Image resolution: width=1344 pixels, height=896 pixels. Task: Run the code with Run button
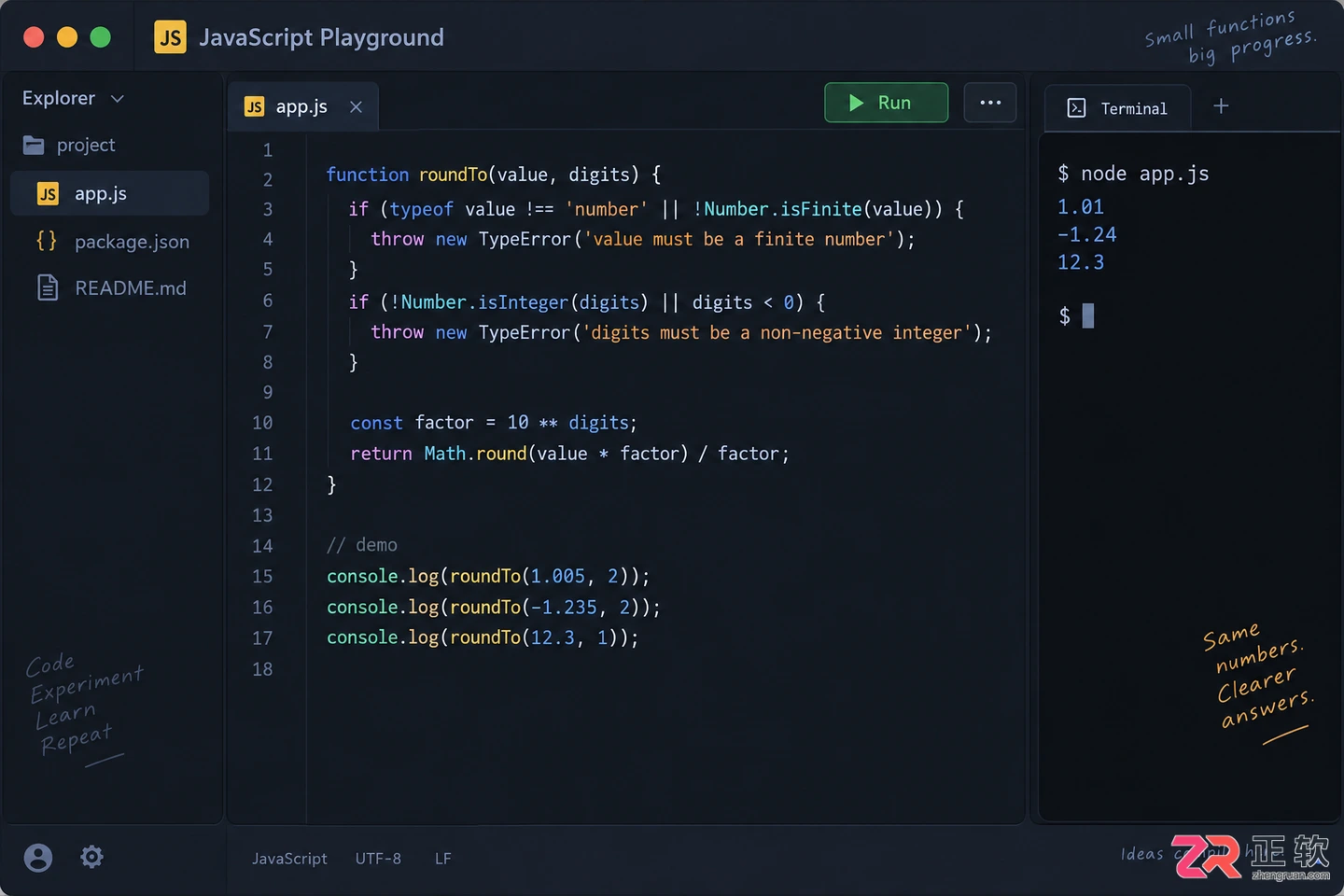[x=886, y=103]
